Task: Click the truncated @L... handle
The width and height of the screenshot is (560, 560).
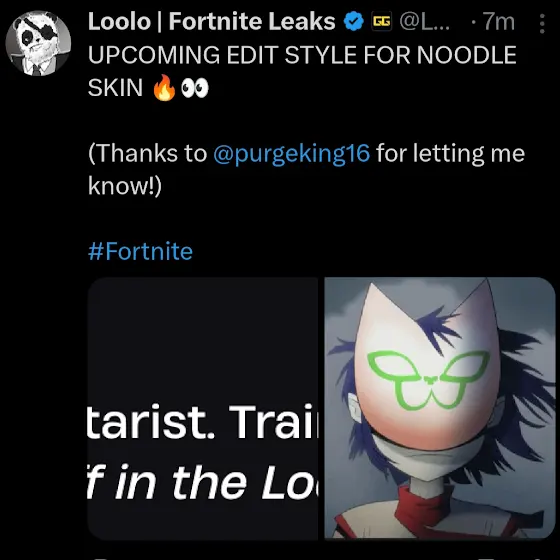Action: tap(425, 22)
